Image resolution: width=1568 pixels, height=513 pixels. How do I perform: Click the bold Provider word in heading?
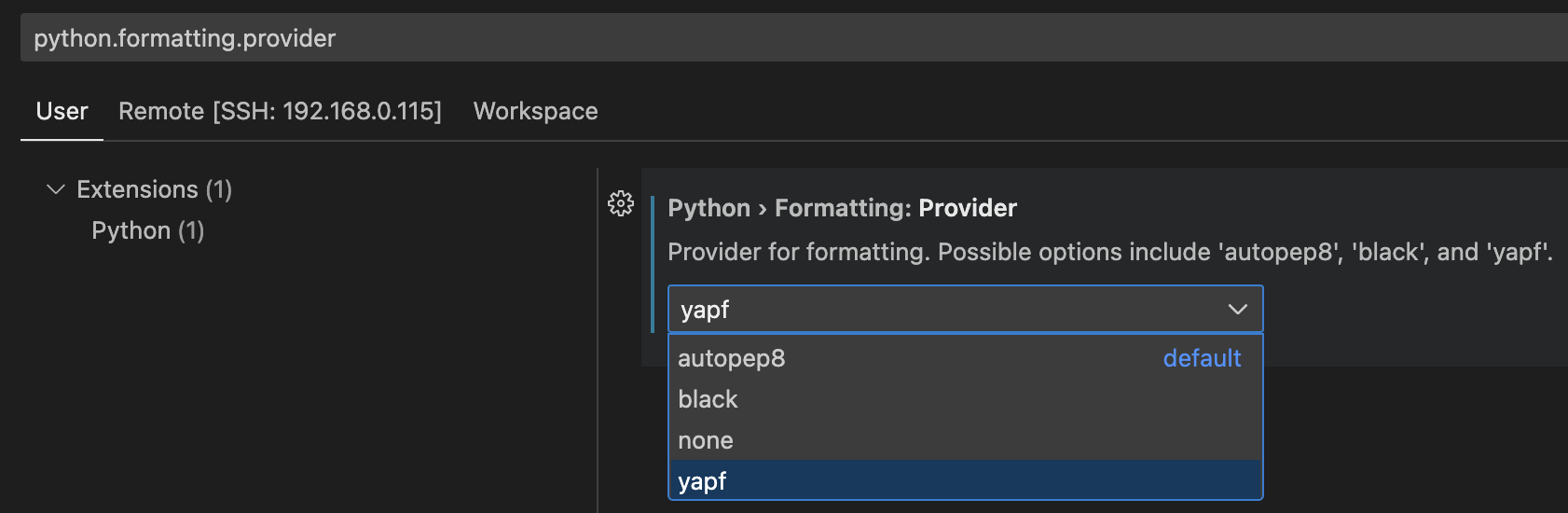[x=968, y=208]
